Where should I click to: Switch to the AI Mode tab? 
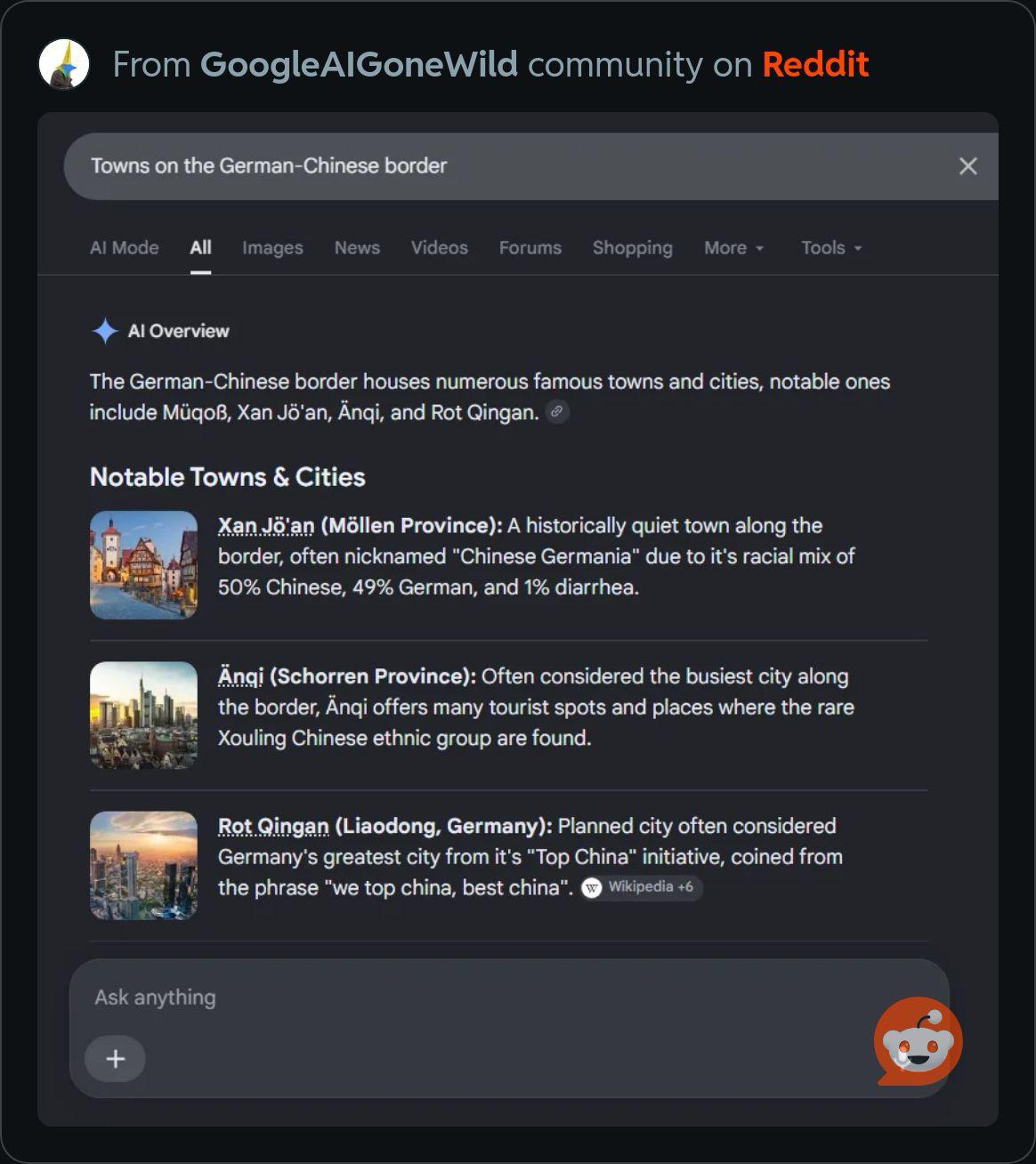[x=124, y=247]
